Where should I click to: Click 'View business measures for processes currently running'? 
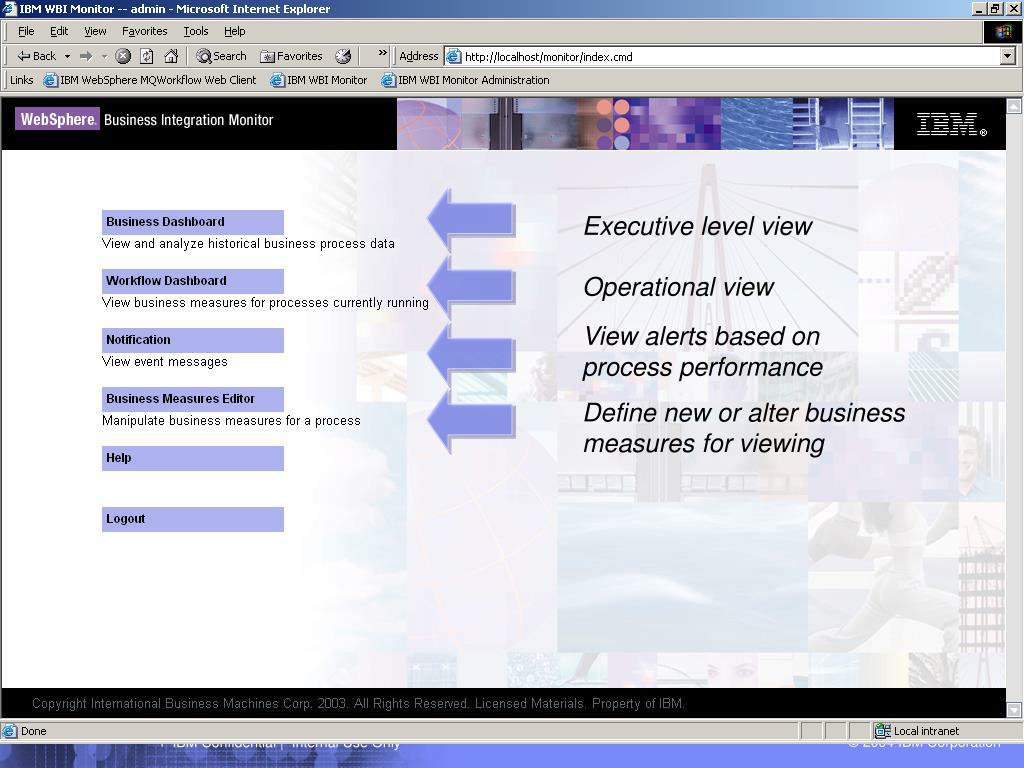click(x=265, y=302)
